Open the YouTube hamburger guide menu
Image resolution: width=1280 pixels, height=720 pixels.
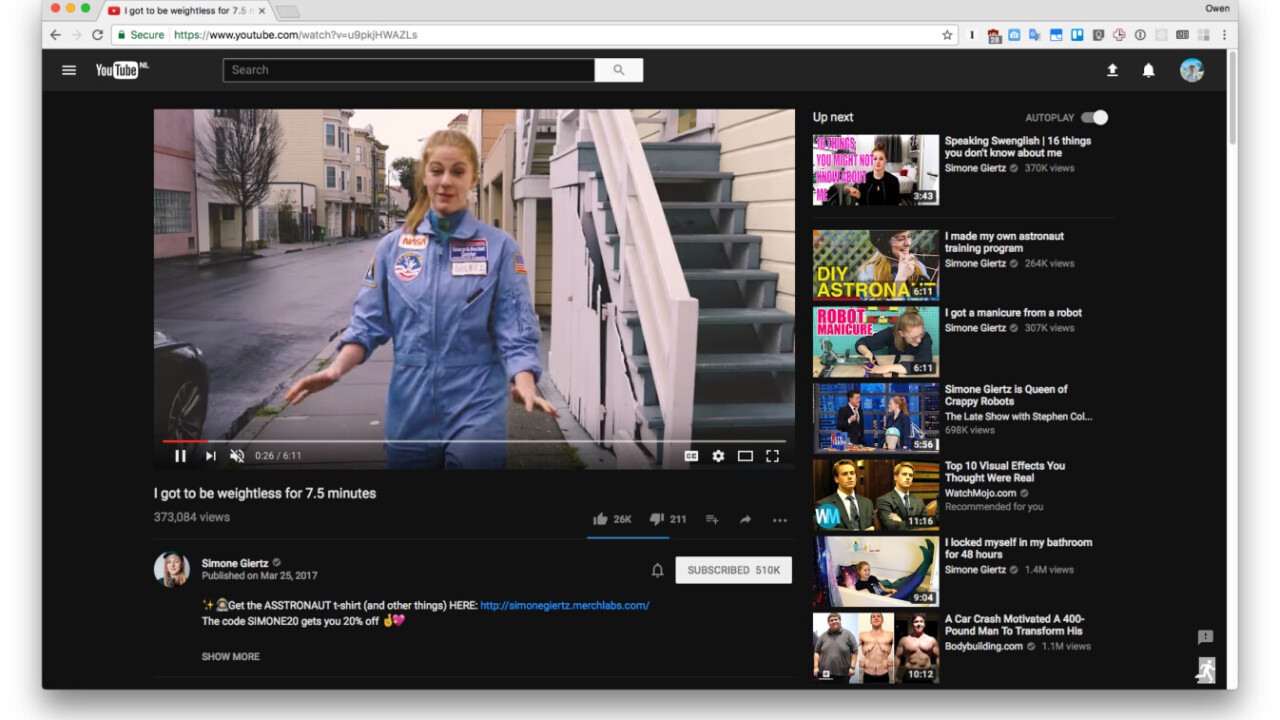(x=69, y=70)
